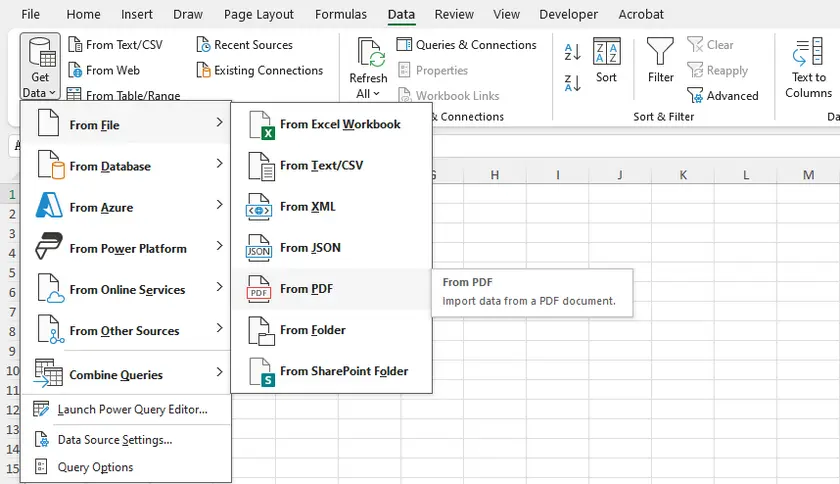Screen dimensions: 840x484
Task: Launch Power Query Editor
Action: (x=126, y=409)
